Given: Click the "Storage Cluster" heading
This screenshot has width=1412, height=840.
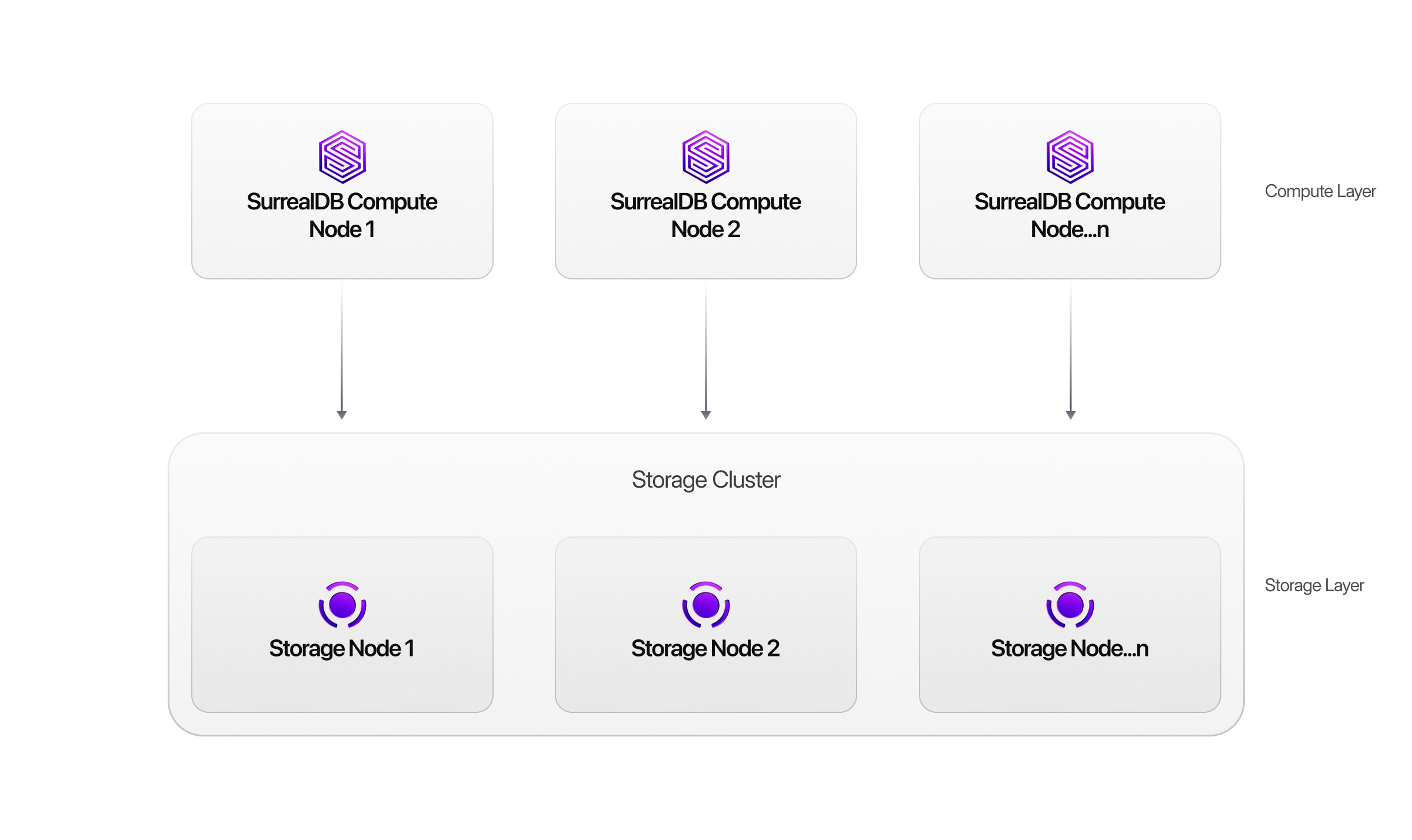Looking at the screenshot, I should tap(706, 480).
